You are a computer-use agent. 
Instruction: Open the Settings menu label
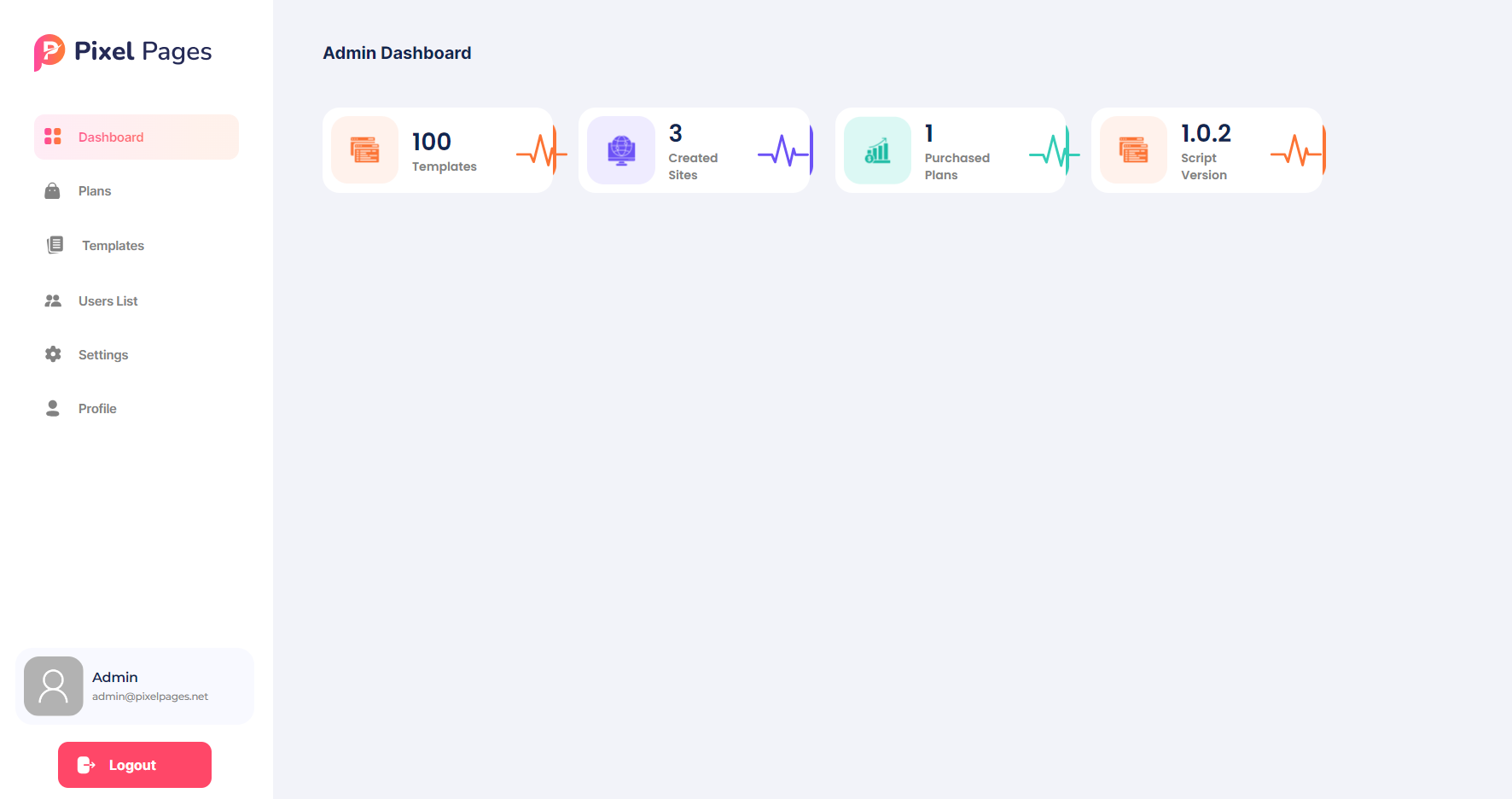[103, 355]
